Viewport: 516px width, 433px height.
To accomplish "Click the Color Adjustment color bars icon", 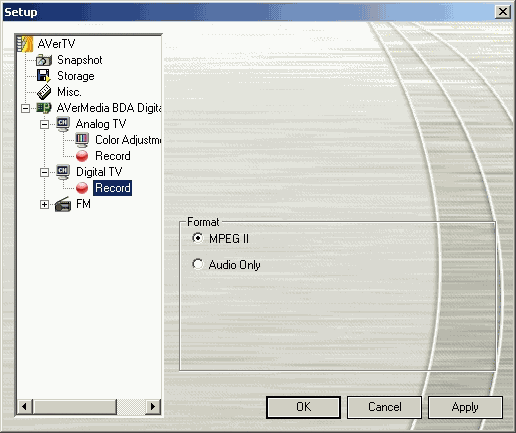I will (82, 140).
